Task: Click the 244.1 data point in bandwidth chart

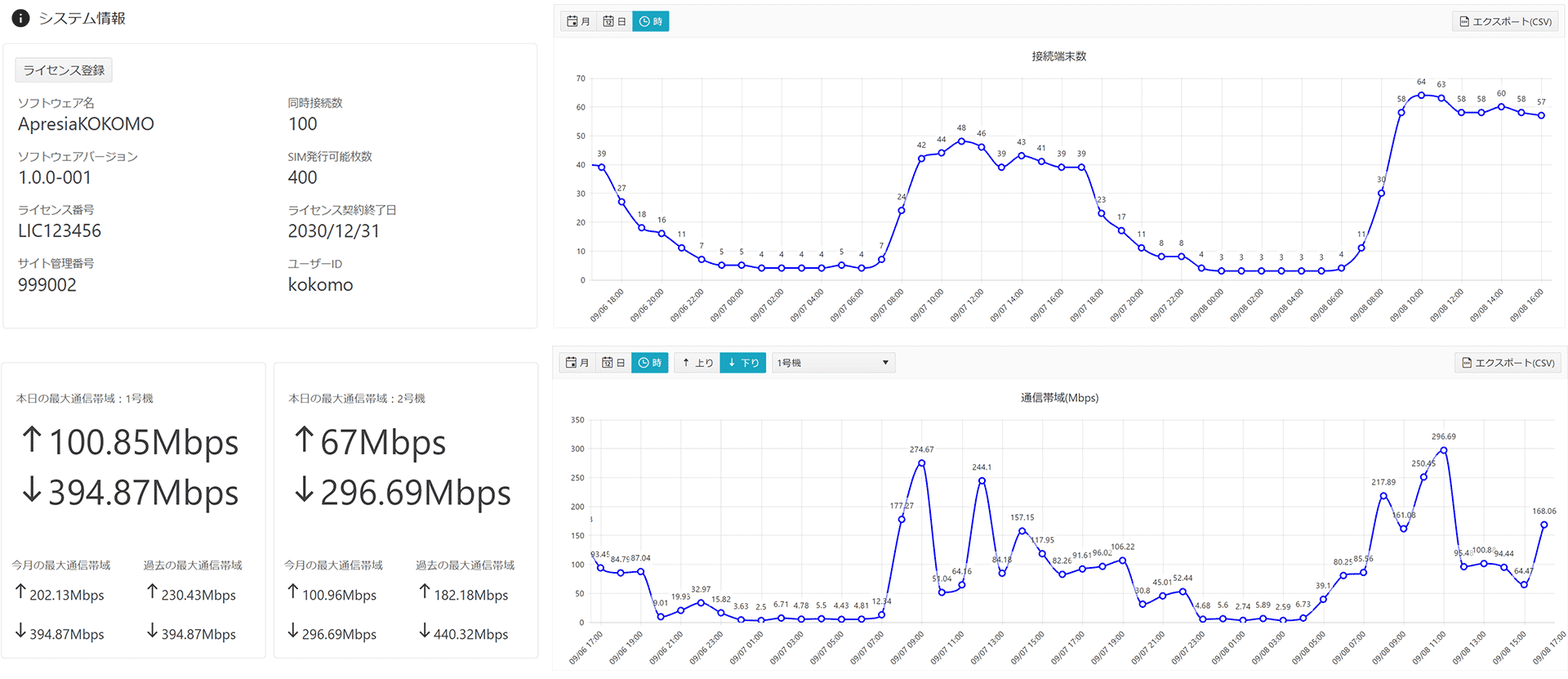Action: [982, 480]
